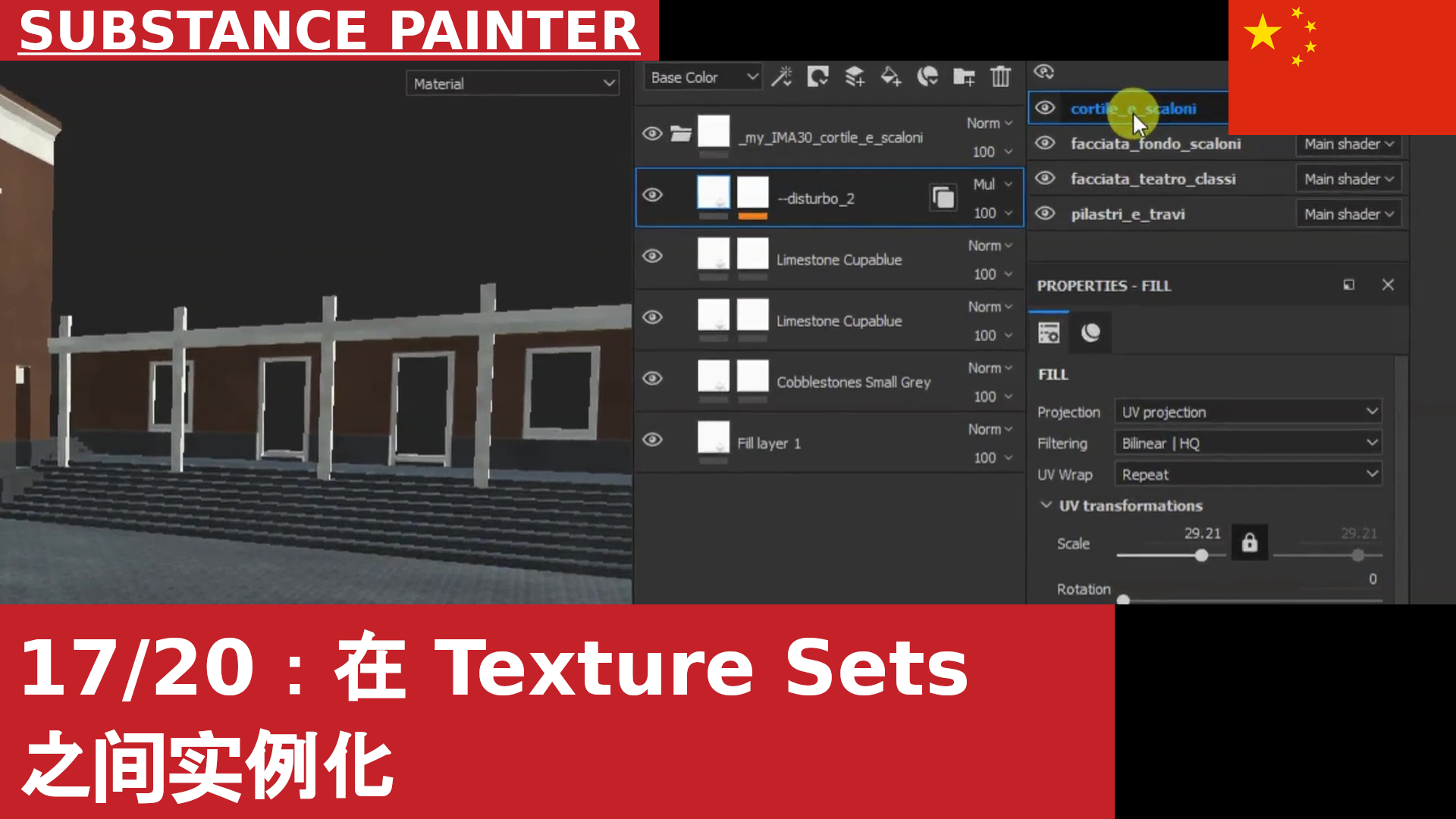1456x819 pixels.
Task: Open the fill properties panel icon tab
Action: pyautogui.click(x=1049, y=333)
